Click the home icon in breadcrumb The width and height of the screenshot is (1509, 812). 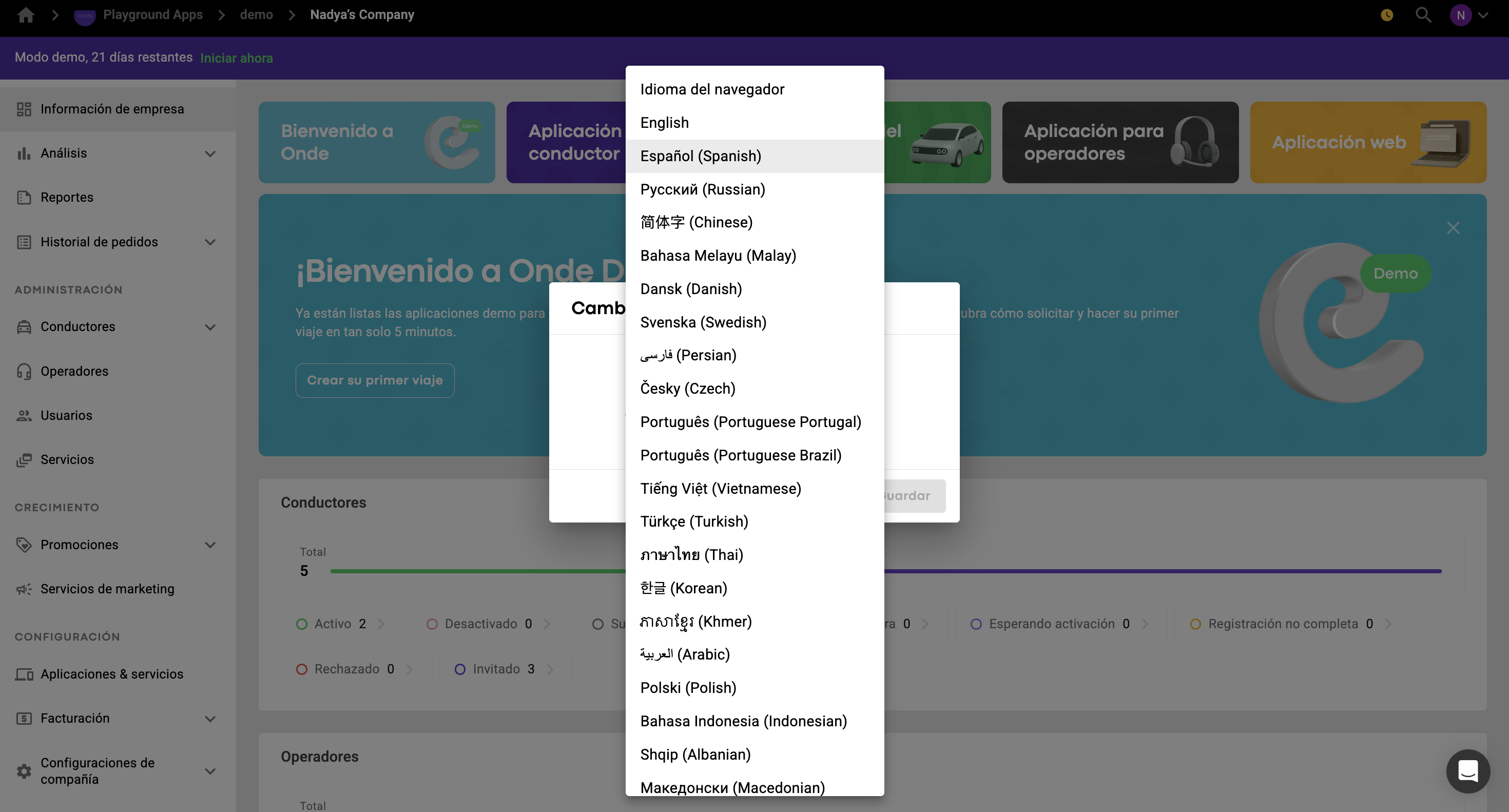(26, 15)
